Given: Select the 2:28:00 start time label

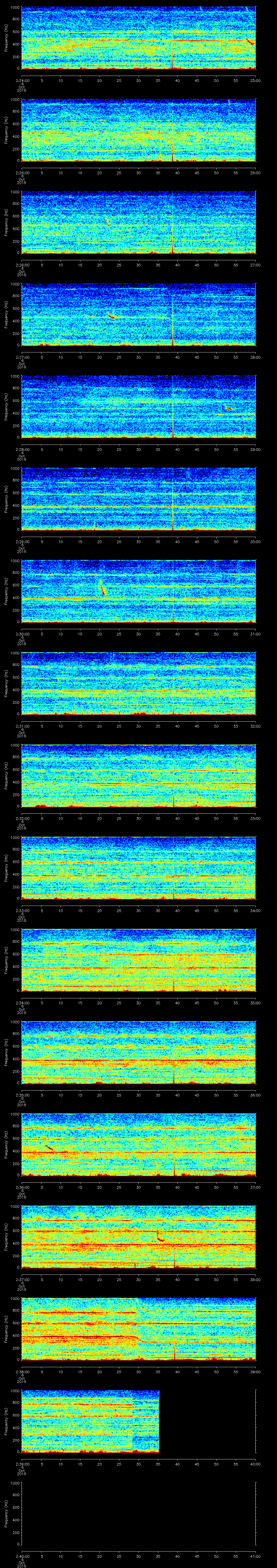Looking at the screenshot, I should pos(22,449).
